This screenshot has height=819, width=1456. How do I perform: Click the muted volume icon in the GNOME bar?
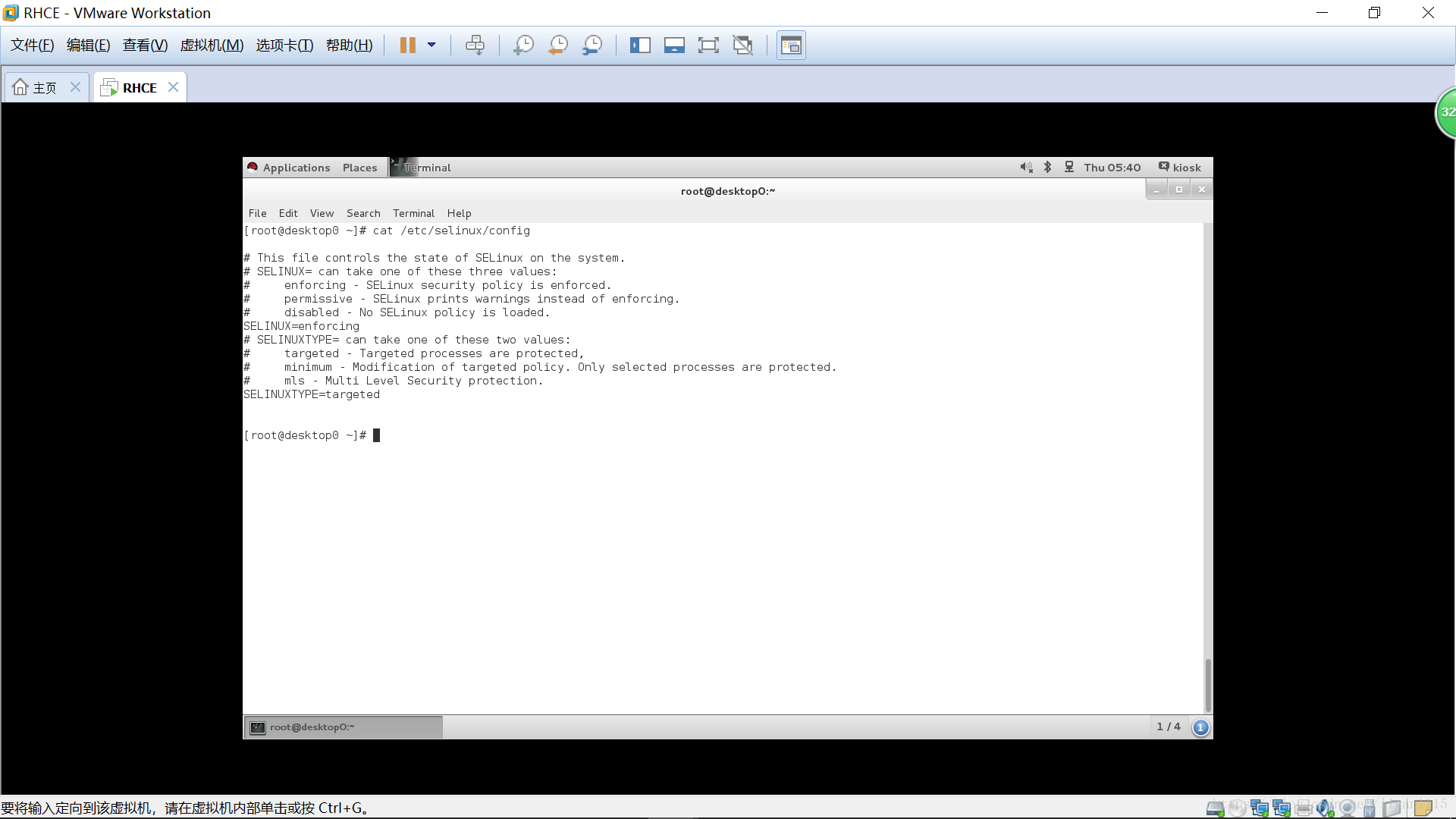pyautogui.click(x=1026, y=168)
